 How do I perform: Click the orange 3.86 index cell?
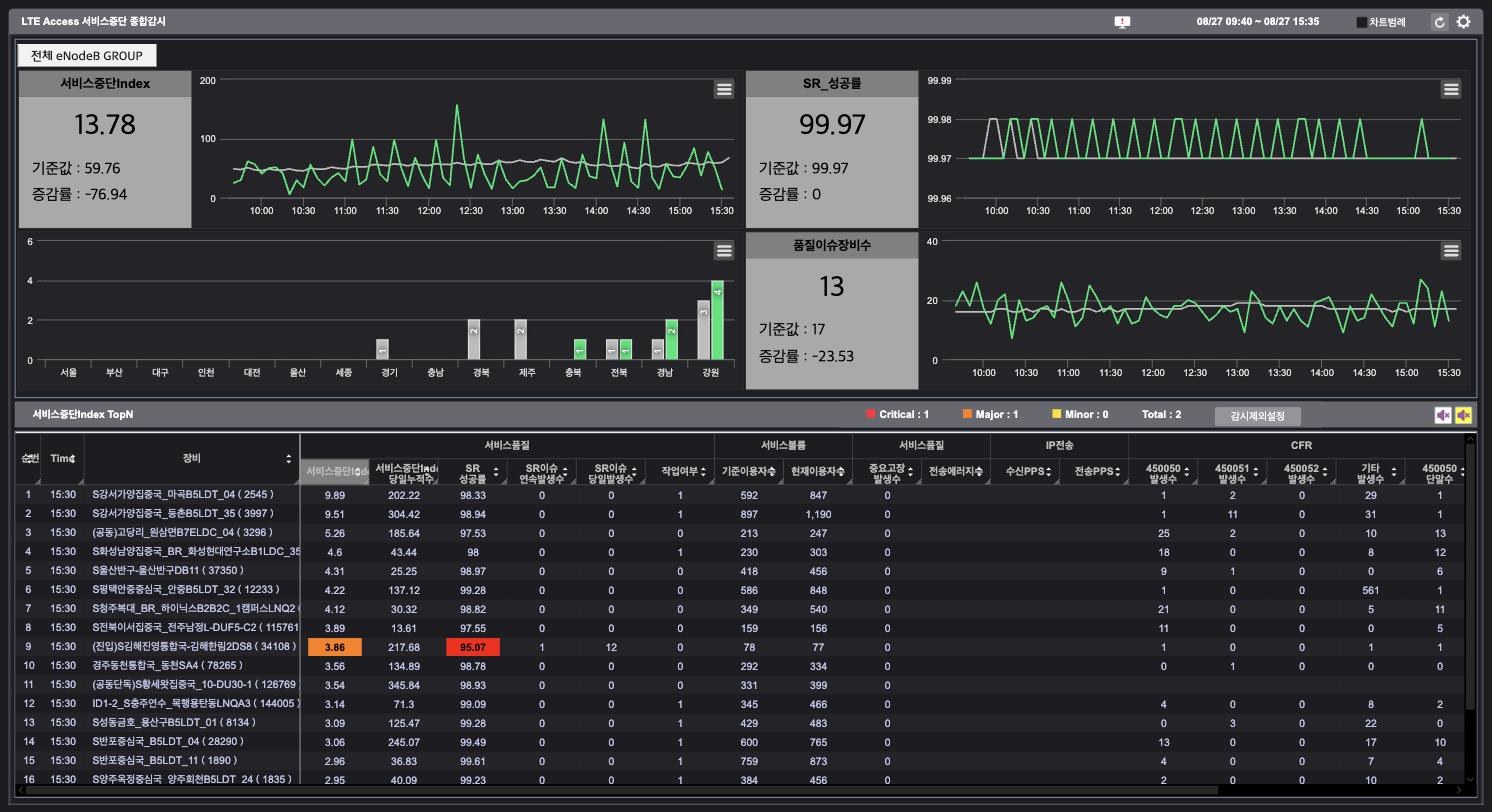click(x=335, y=647)
